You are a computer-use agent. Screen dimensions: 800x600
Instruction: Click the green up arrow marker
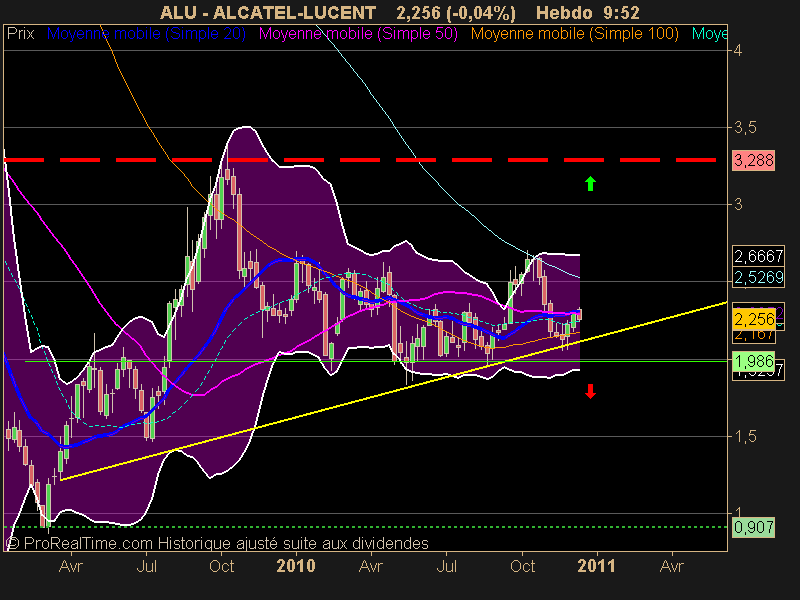tap(590, 183)
